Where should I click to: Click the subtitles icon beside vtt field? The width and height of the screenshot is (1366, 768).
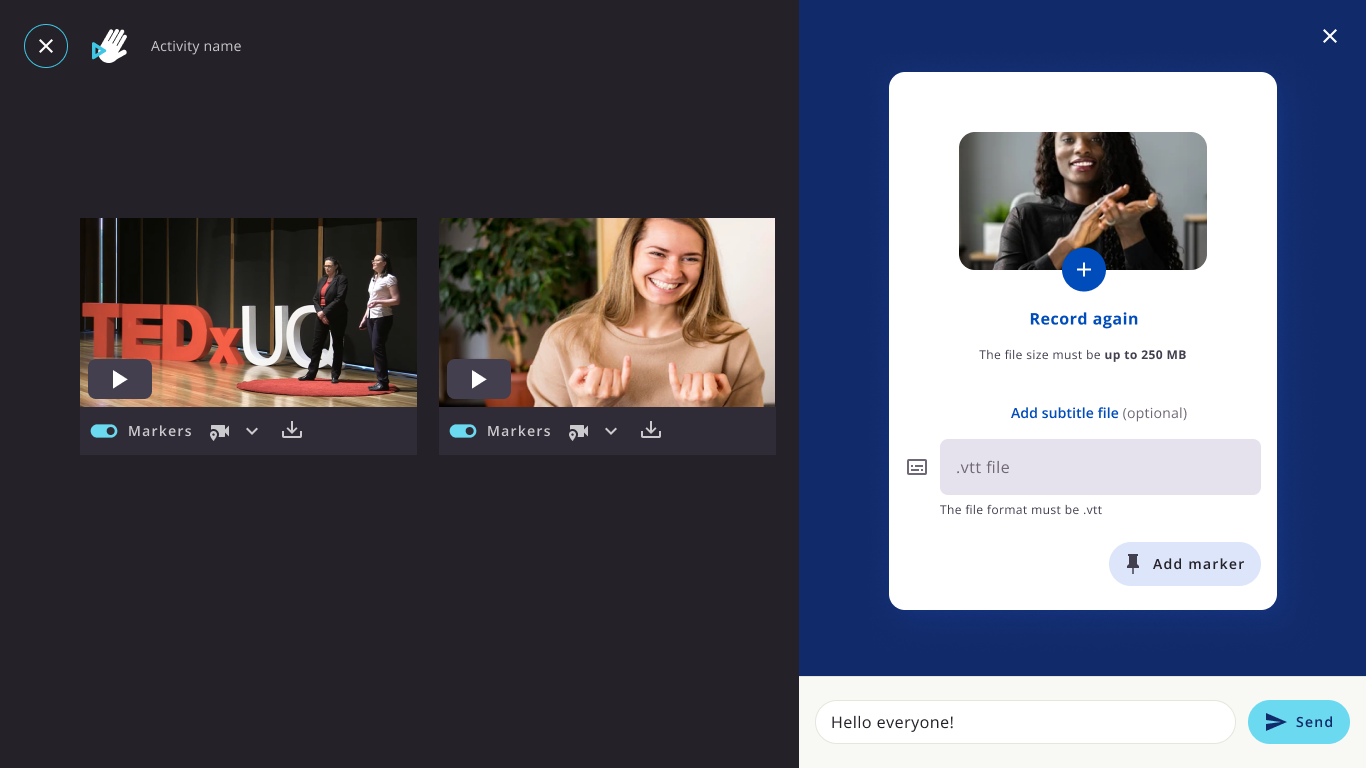pyautogui.click(x=917, y=467)
